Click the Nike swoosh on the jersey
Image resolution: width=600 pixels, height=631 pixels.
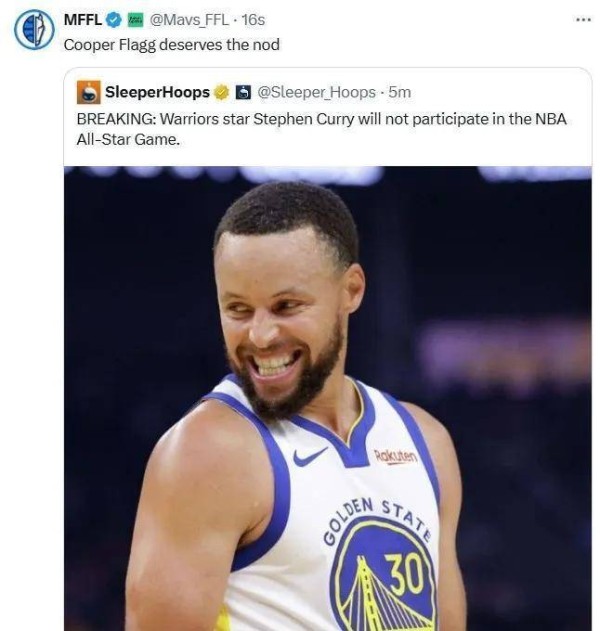pyautogui.click(x=311, y=456)
